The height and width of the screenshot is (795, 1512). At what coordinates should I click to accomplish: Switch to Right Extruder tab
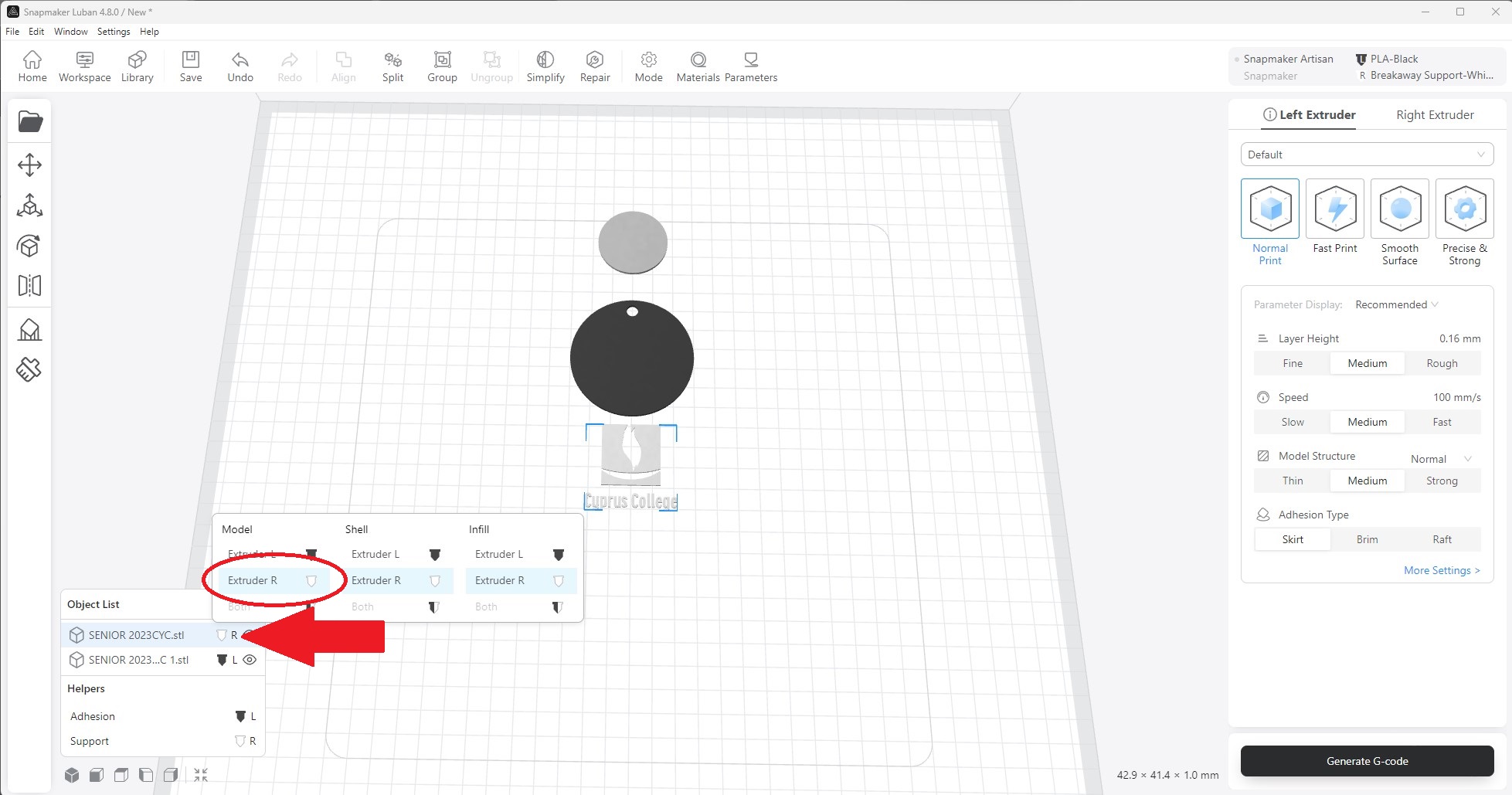click(1434, 115)
